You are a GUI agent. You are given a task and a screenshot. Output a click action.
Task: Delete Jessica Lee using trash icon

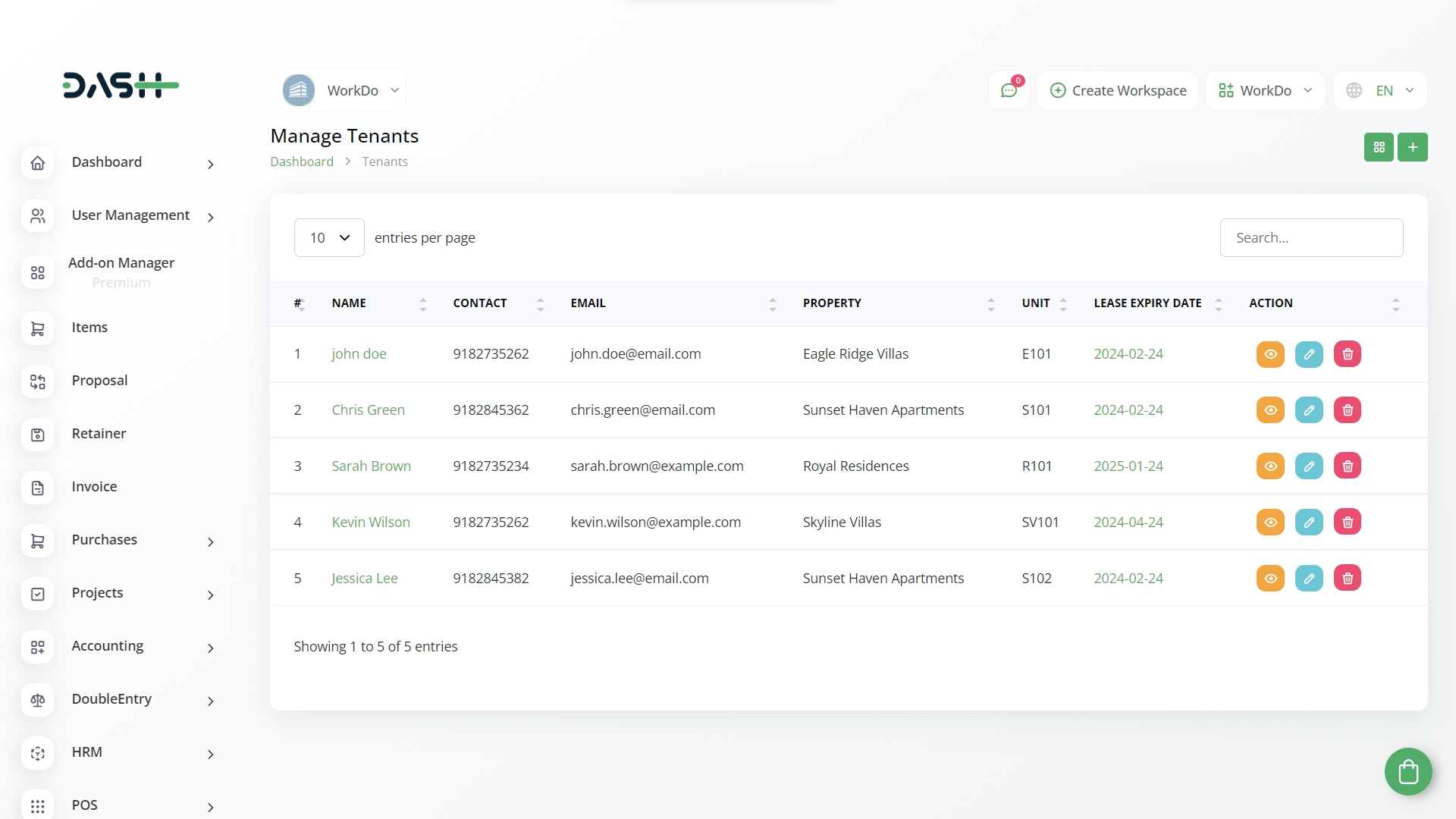tap(1348, 579)
